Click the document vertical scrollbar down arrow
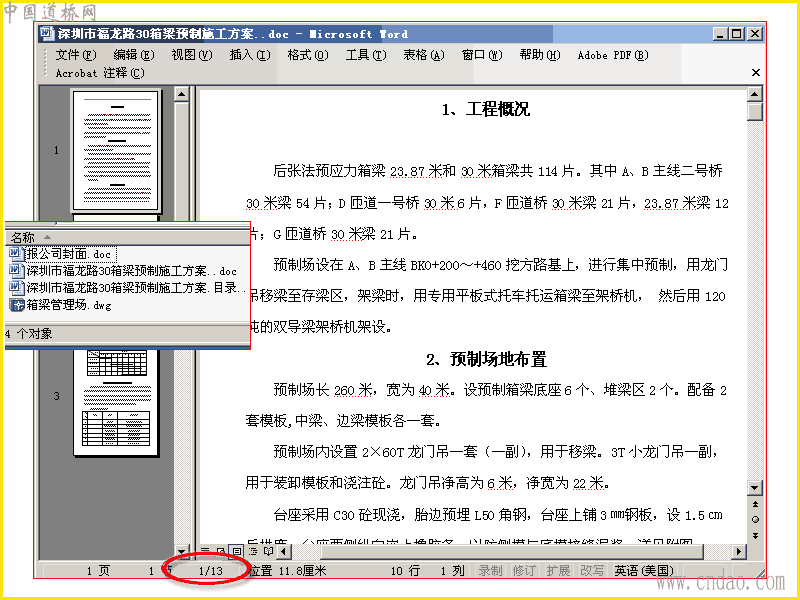 [x=755, y=487]
